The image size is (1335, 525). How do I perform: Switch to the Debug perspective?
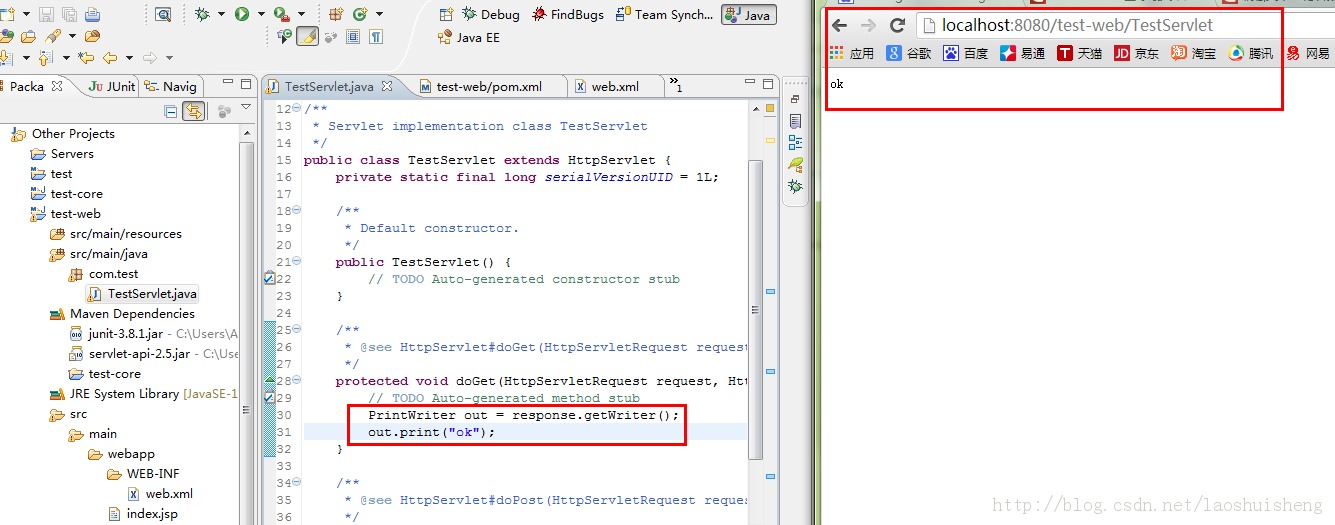point(490,14)
